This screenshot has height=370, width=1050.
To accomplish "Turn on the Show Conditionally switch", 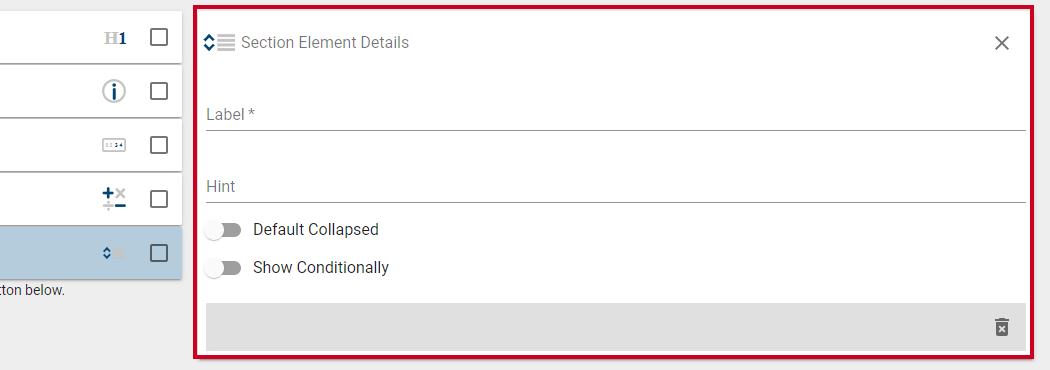I will (x=223, y=268).
